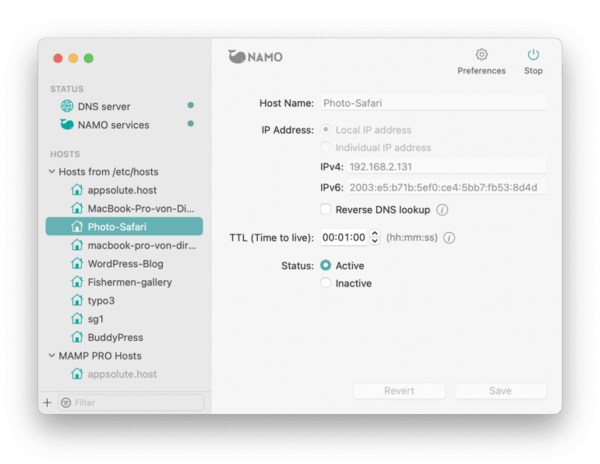Click the Revert button
Viewport: 600px width, 464px height.
(x=399, y=391)
